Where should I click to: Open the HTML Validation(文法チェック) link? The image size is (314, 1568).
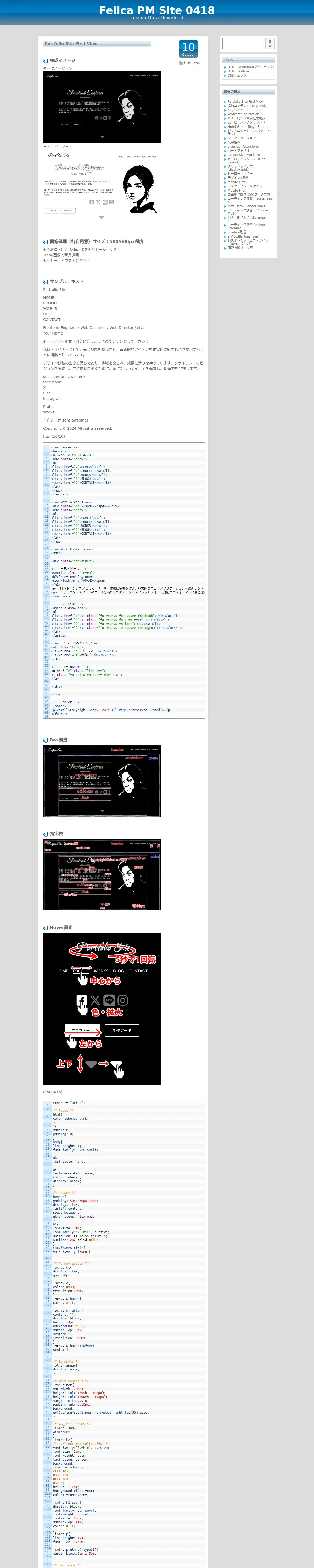click(251, 67)
